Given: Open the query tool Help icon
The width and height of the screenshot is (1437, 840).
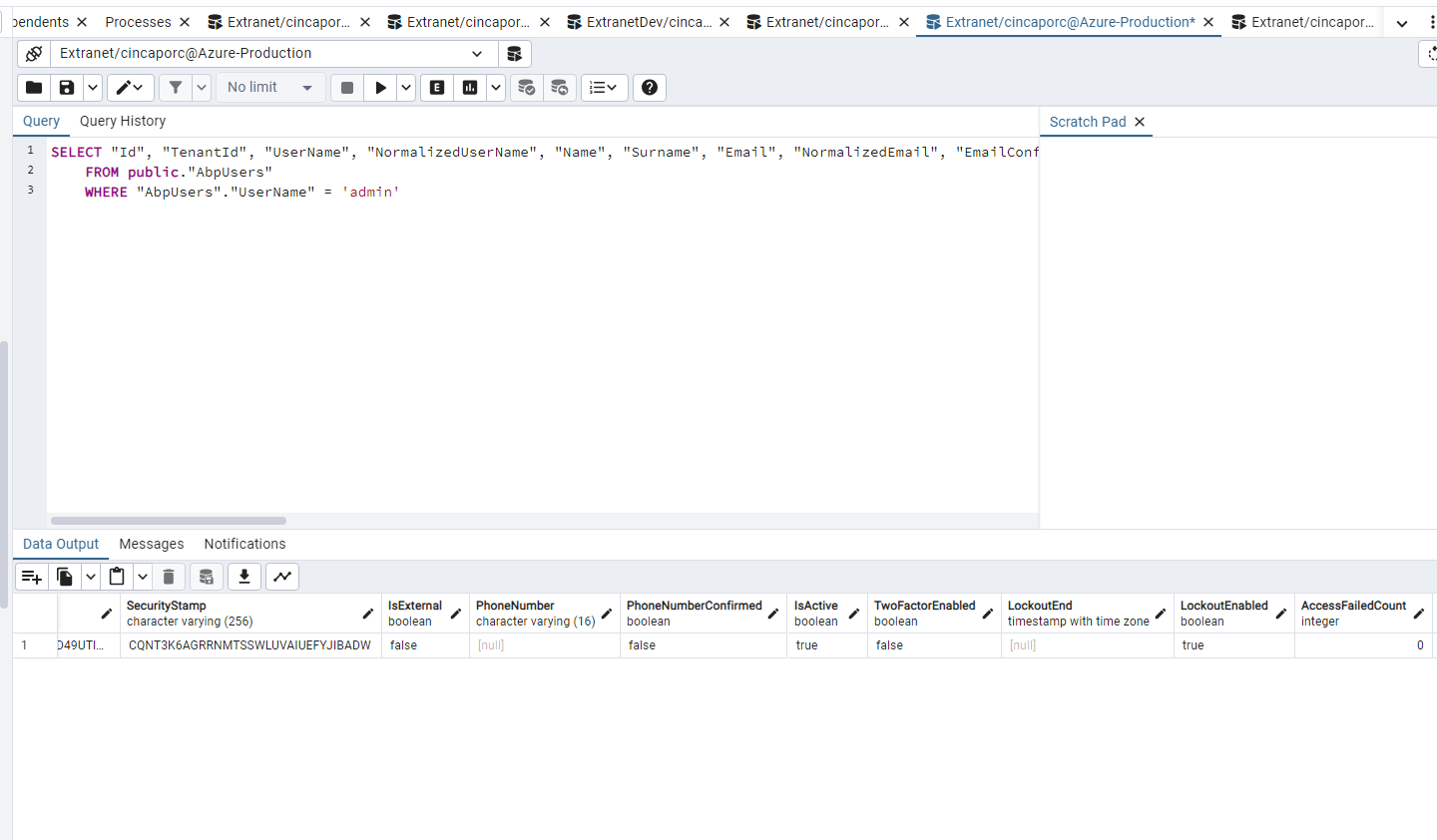Looking at the screenshot, I should pyautogui.click(x=650, y=88).
